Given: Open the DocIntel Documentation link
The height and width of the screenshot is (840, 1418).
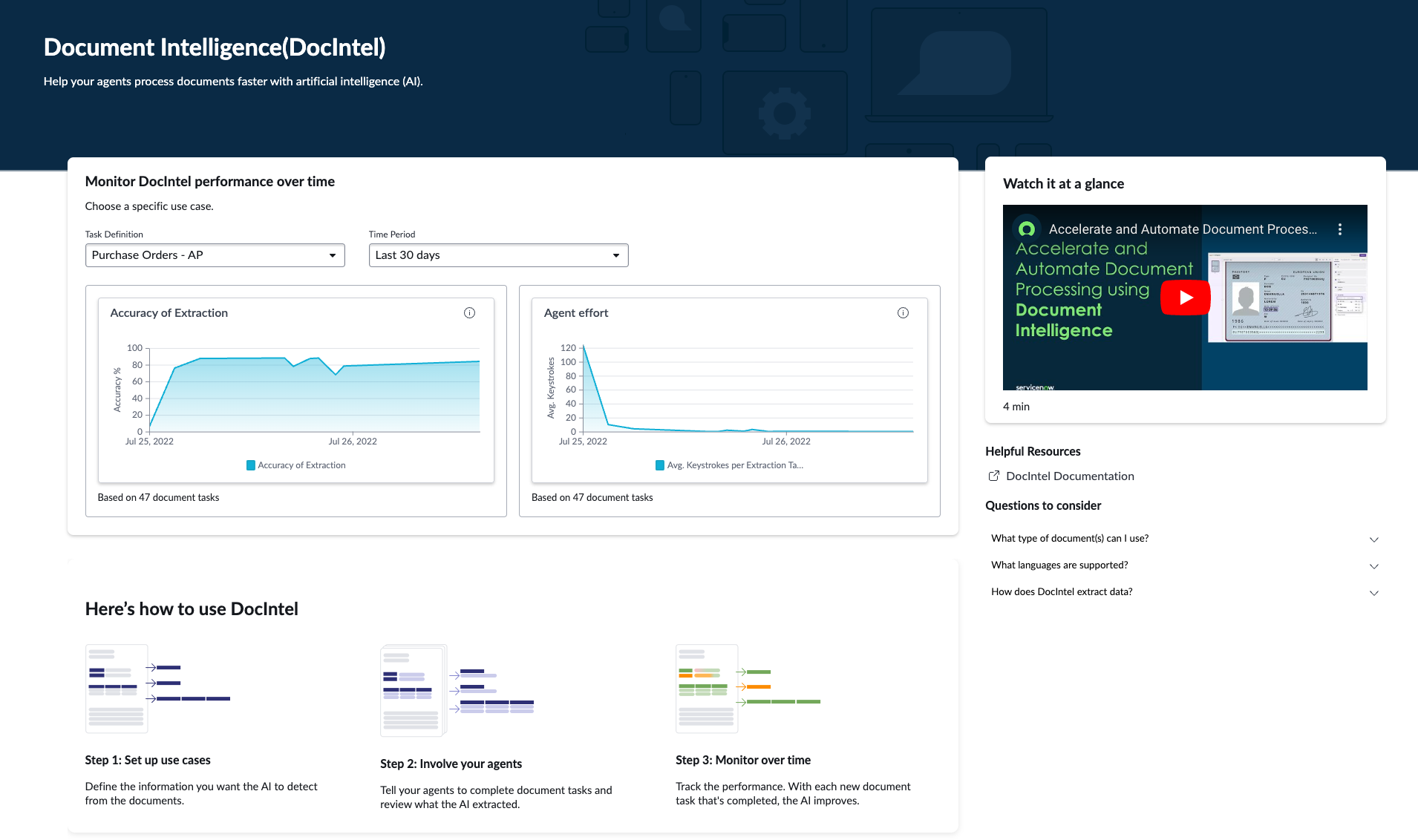Looking at the screenshot, I should tap(1070, 476).
